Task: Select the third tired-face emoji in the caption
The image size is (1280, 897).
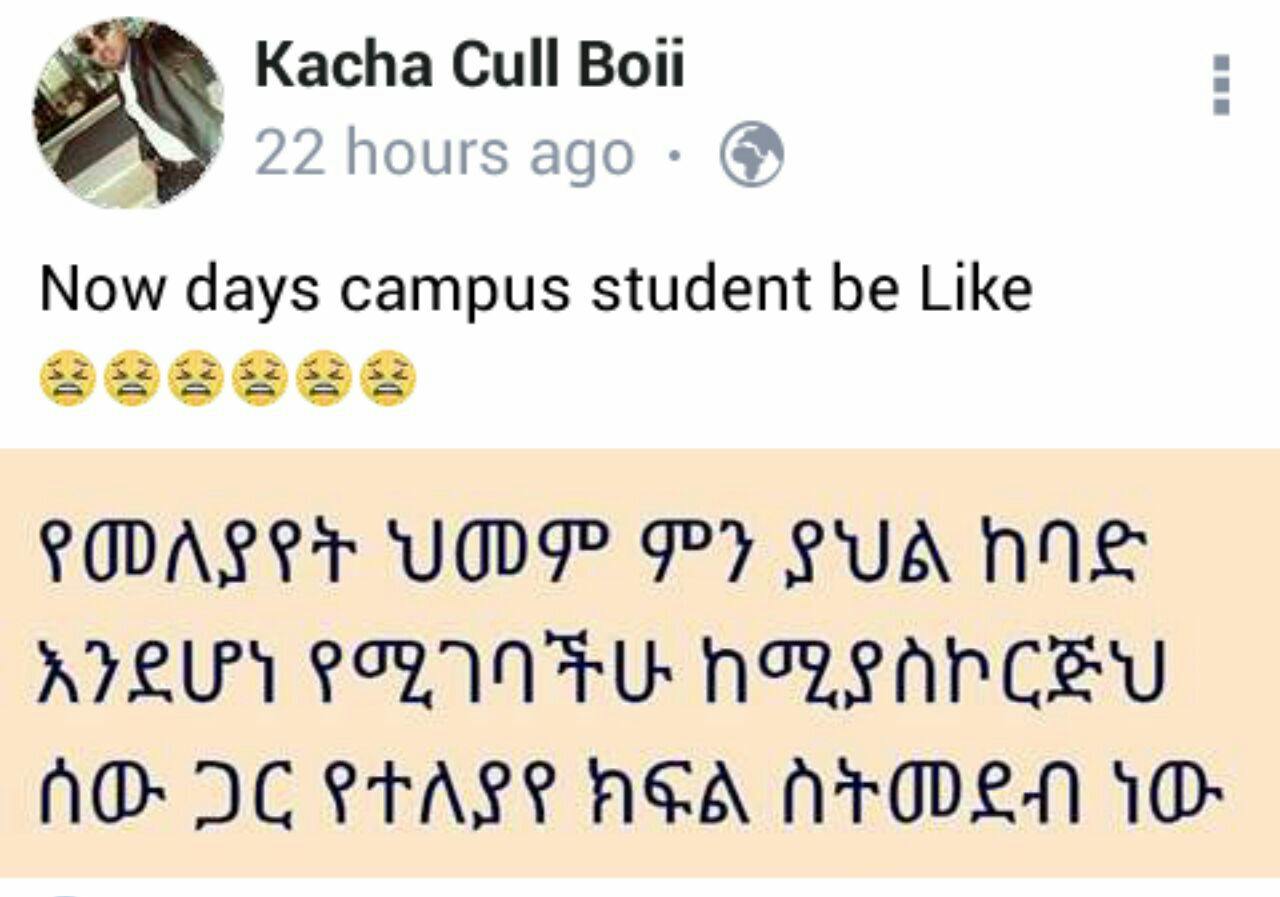Action: tap(195, 378)
